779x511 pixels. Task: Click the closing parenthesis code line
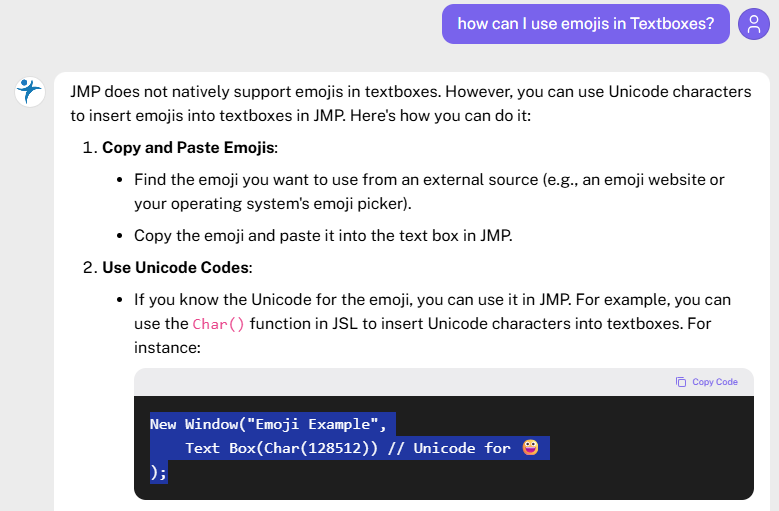[x=158, y=472]
